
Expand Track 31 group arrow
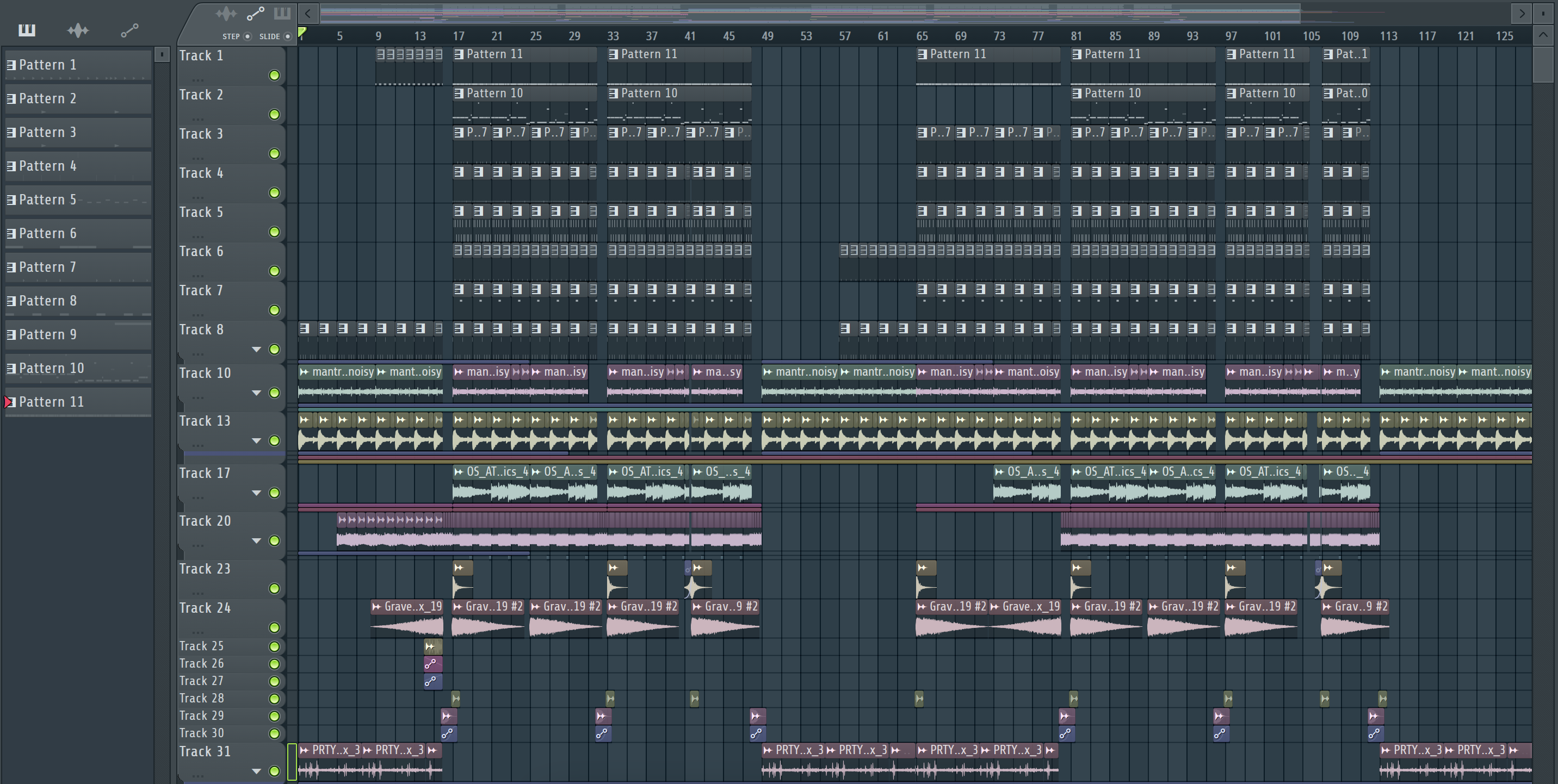point(256,771)
